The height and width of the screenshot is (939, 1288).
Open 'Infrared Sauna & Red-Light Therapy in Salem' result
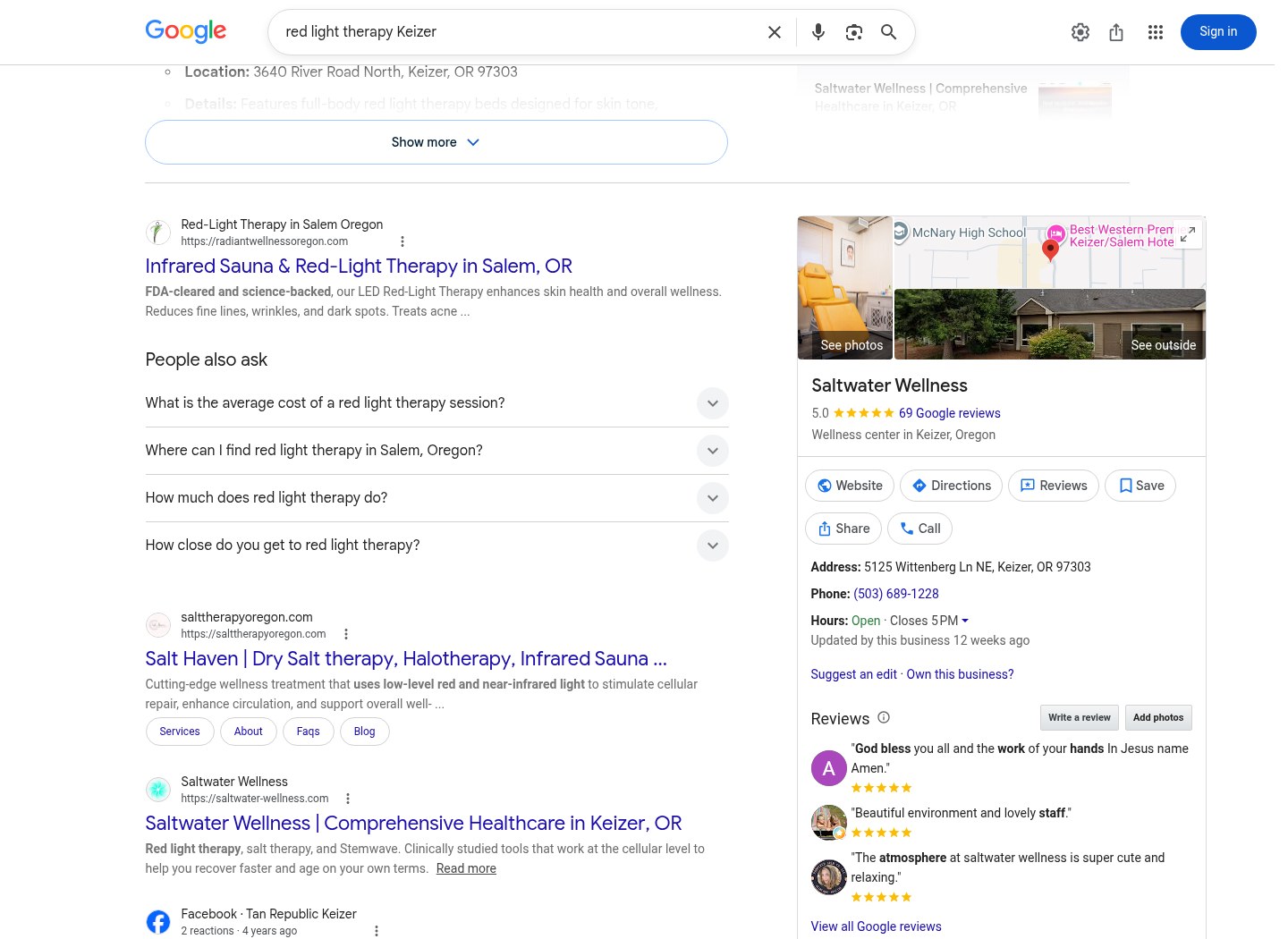(x=359, y=266)
